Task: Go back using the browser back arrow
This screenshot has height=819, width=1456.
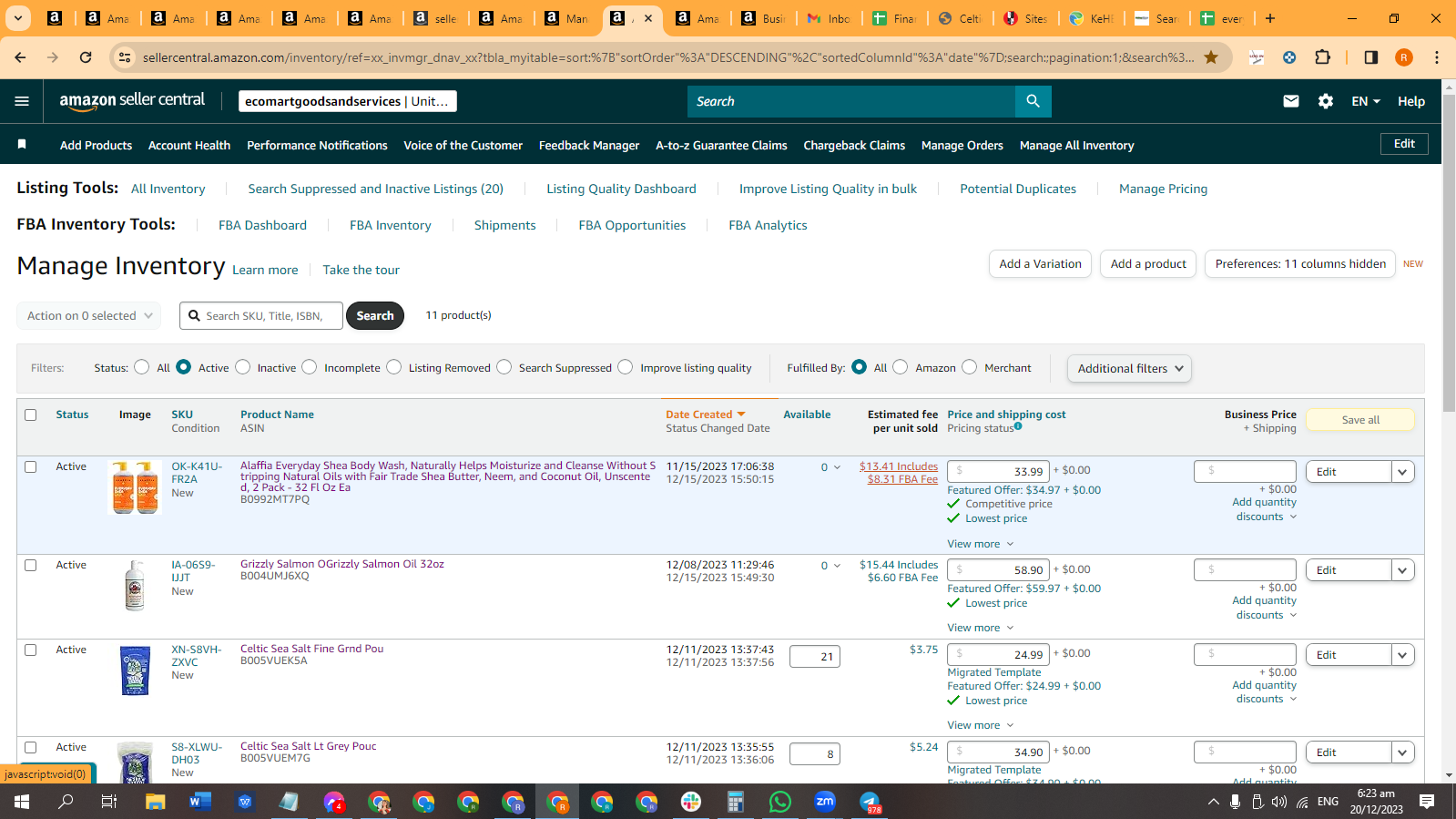Action: [x=20, y=57]
